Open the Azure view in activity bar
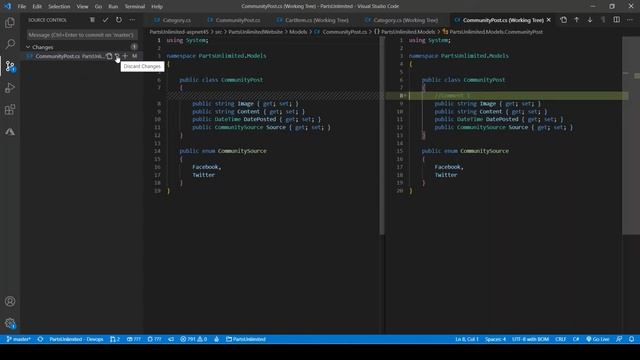640x360 pixels. pos(10,131)
